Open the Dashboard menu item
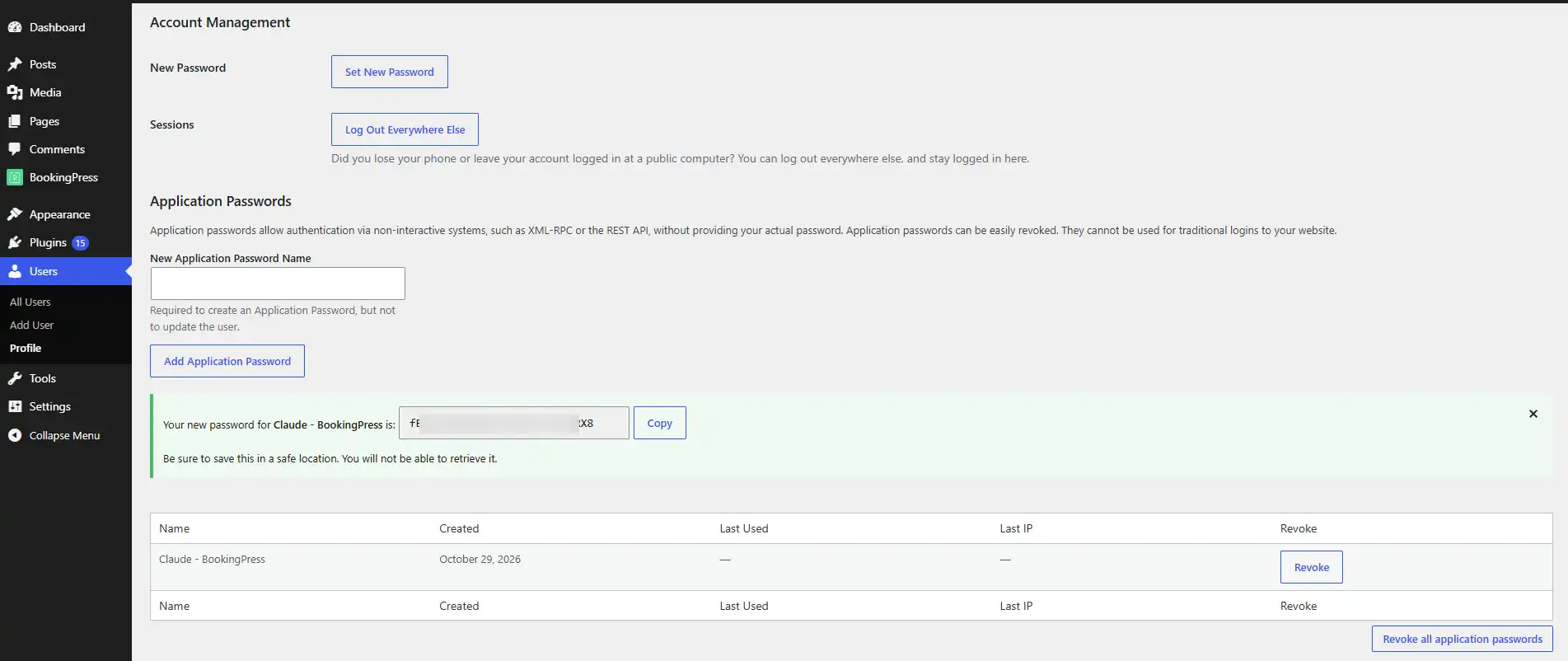 pyautogui.click(x=57, y=27)
